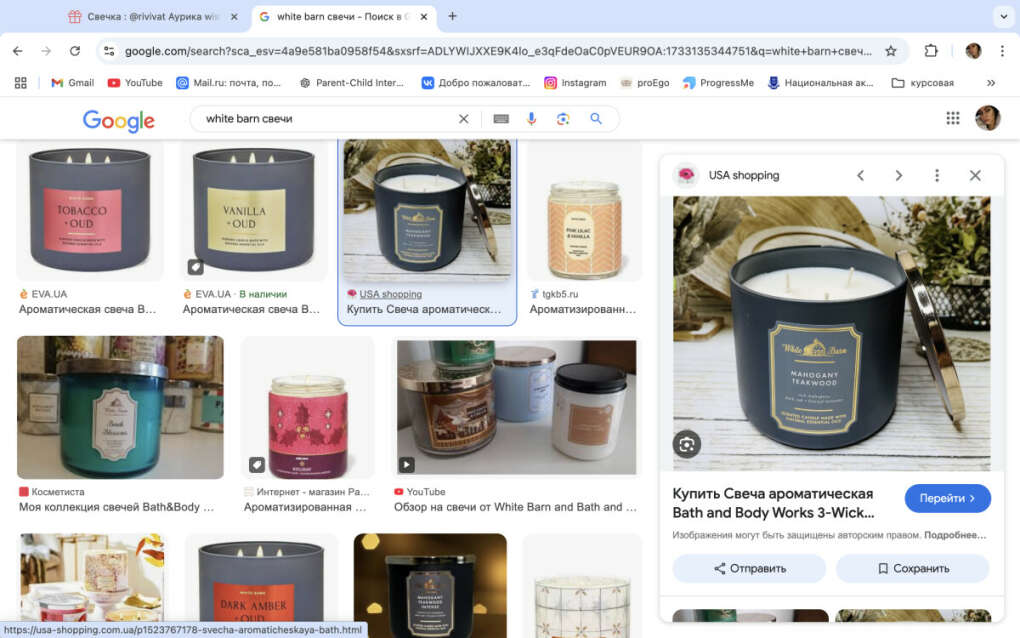Image resolution: width=1020 pixels, height=638 pixels.
Task: Share image with Отправить button
Action: [749, 568]
